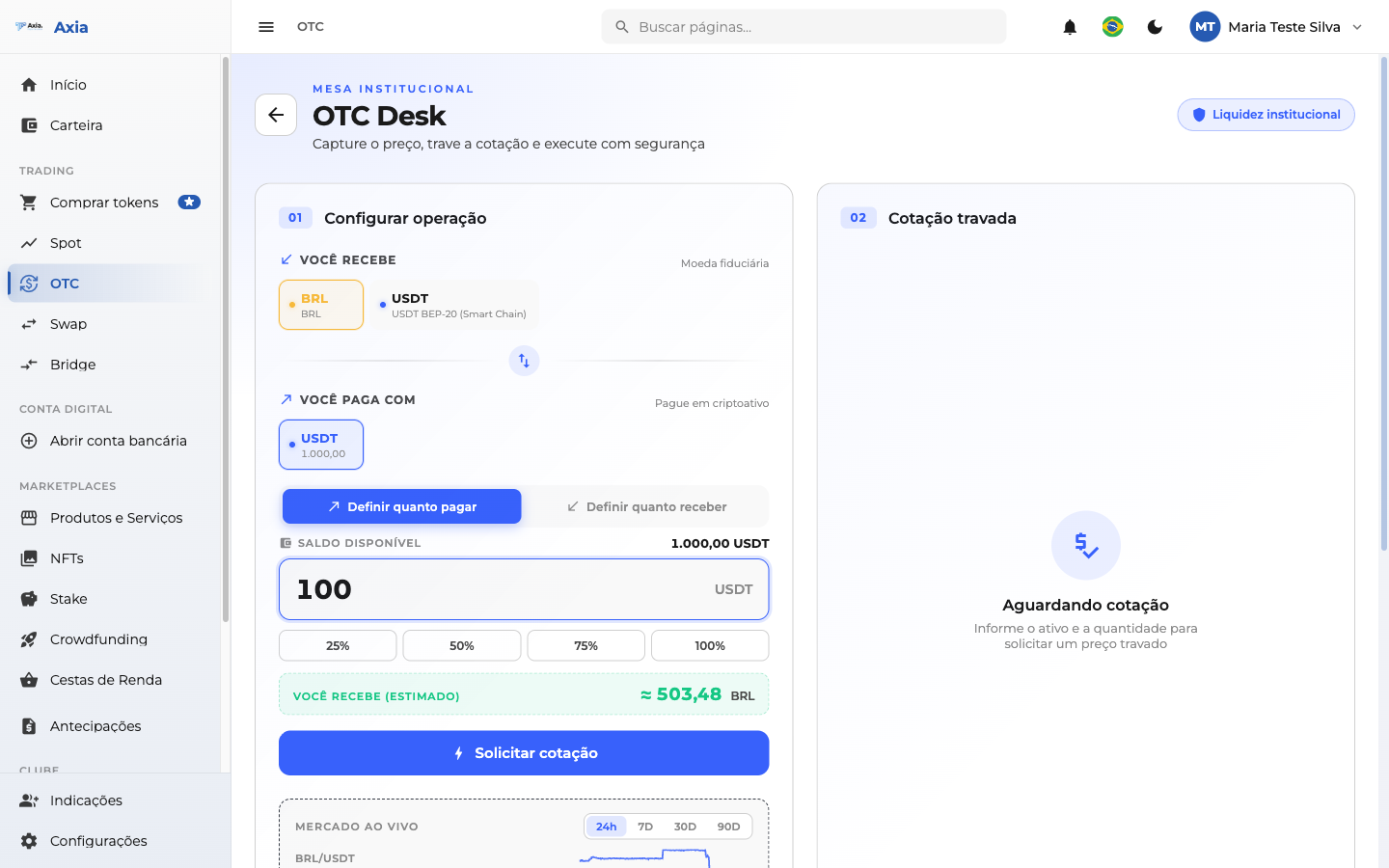This screenshot has height=868, width=1389.
Task: Set amount to 100% of balance
Action: [x=710, y=645]
